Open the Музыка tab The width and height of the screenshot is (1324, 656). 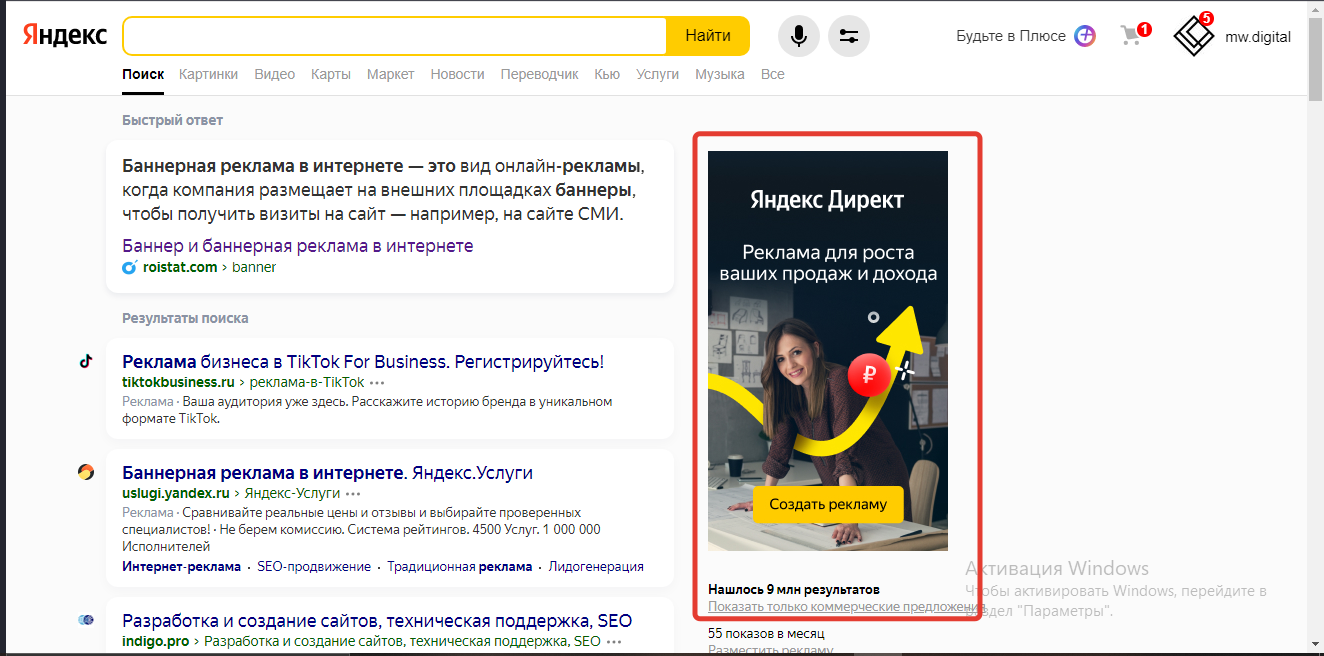tap(720, 74)
